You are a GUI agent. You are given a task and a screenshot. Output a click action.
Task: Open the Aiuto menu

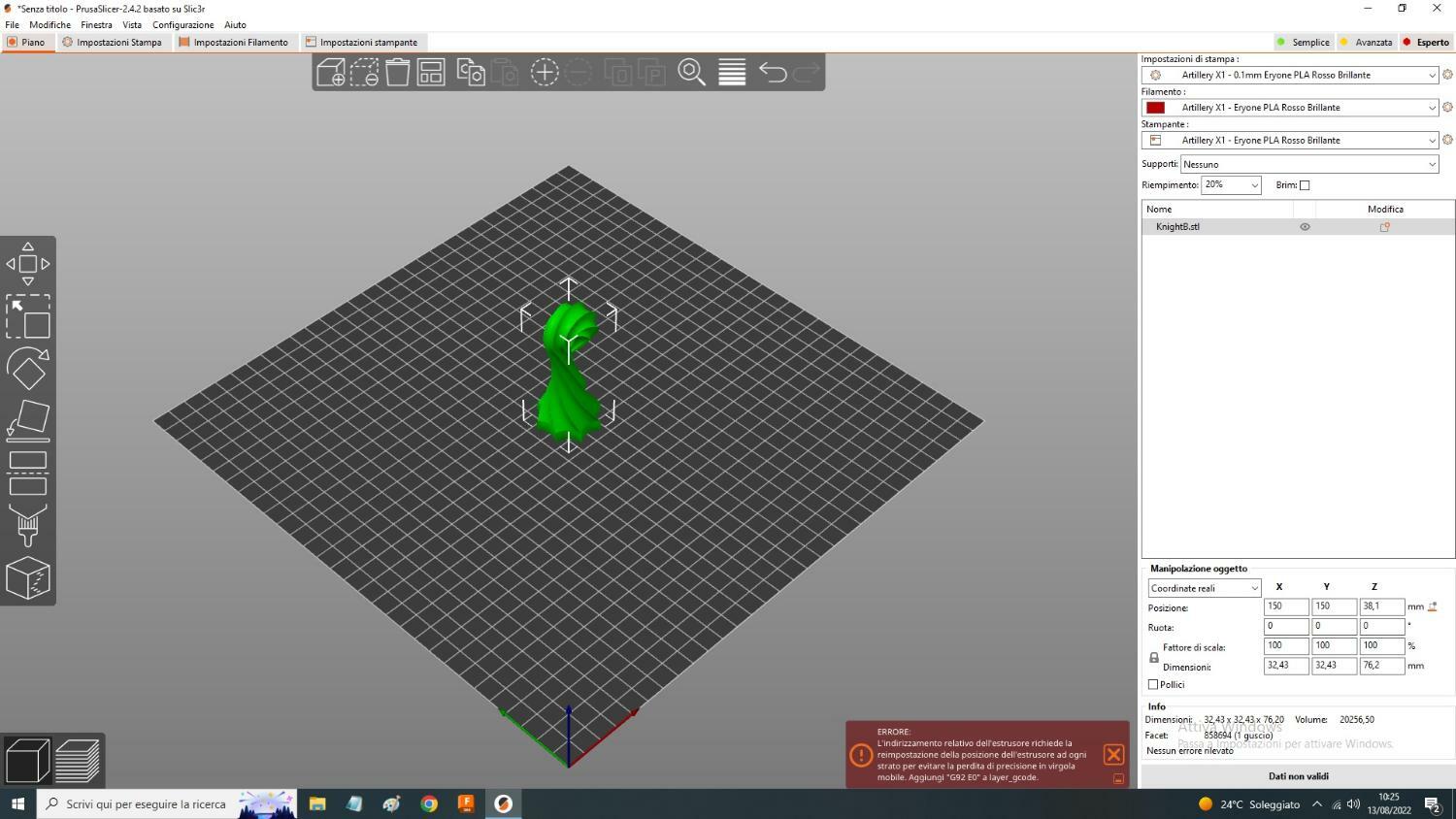point(235,25)
